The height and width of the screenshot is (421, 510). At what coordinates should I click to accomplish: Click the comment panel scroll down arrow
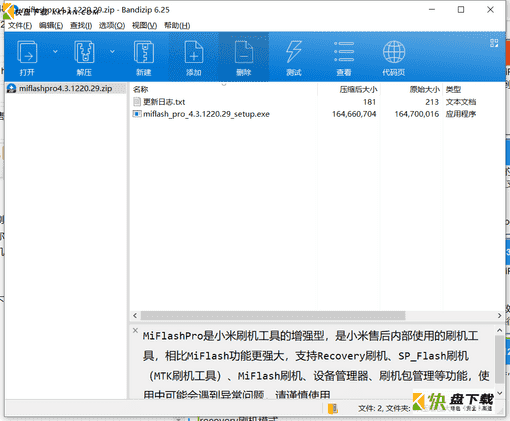499,393
